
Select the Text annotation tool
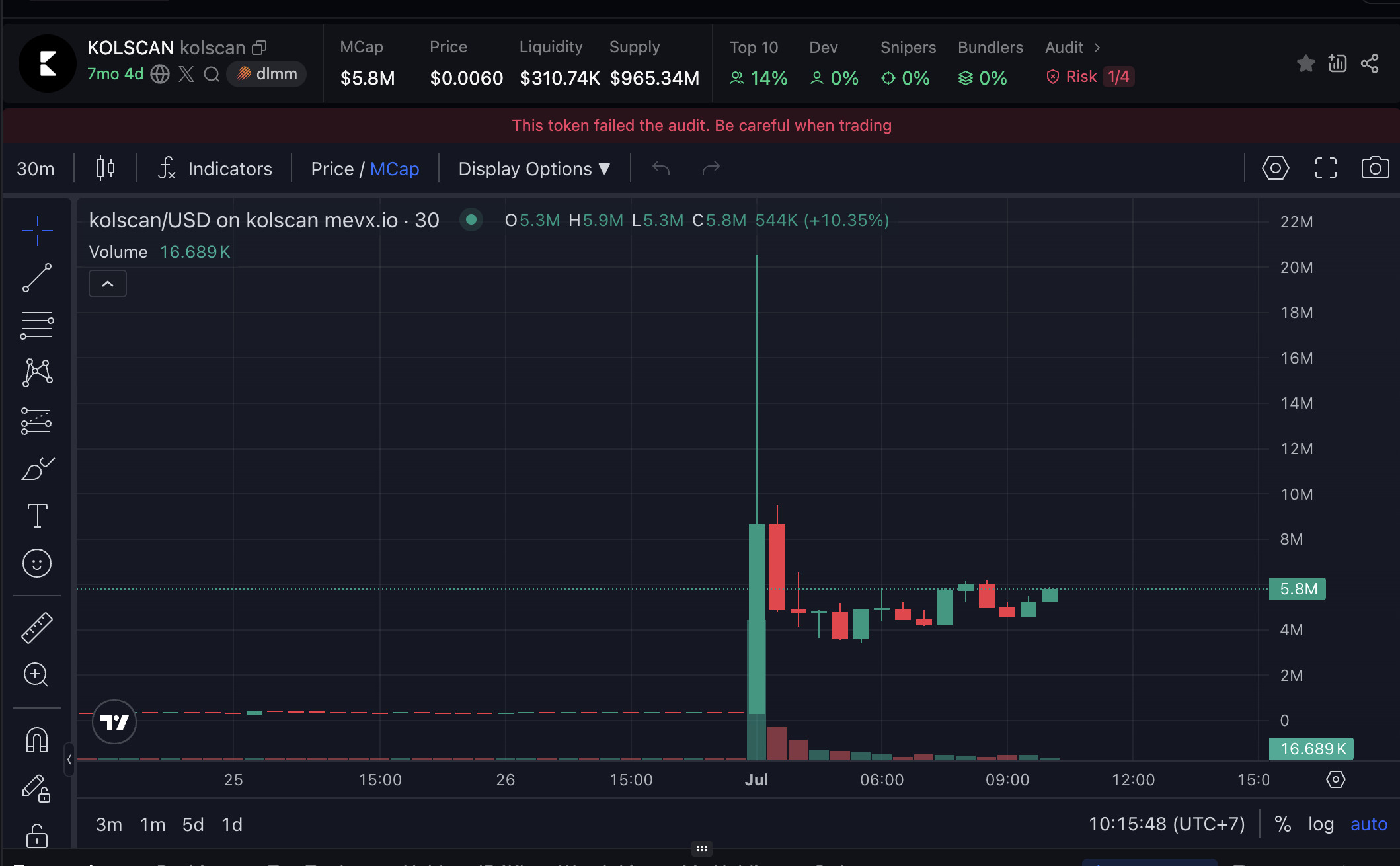pyautogui.click(x=37, y=516)
